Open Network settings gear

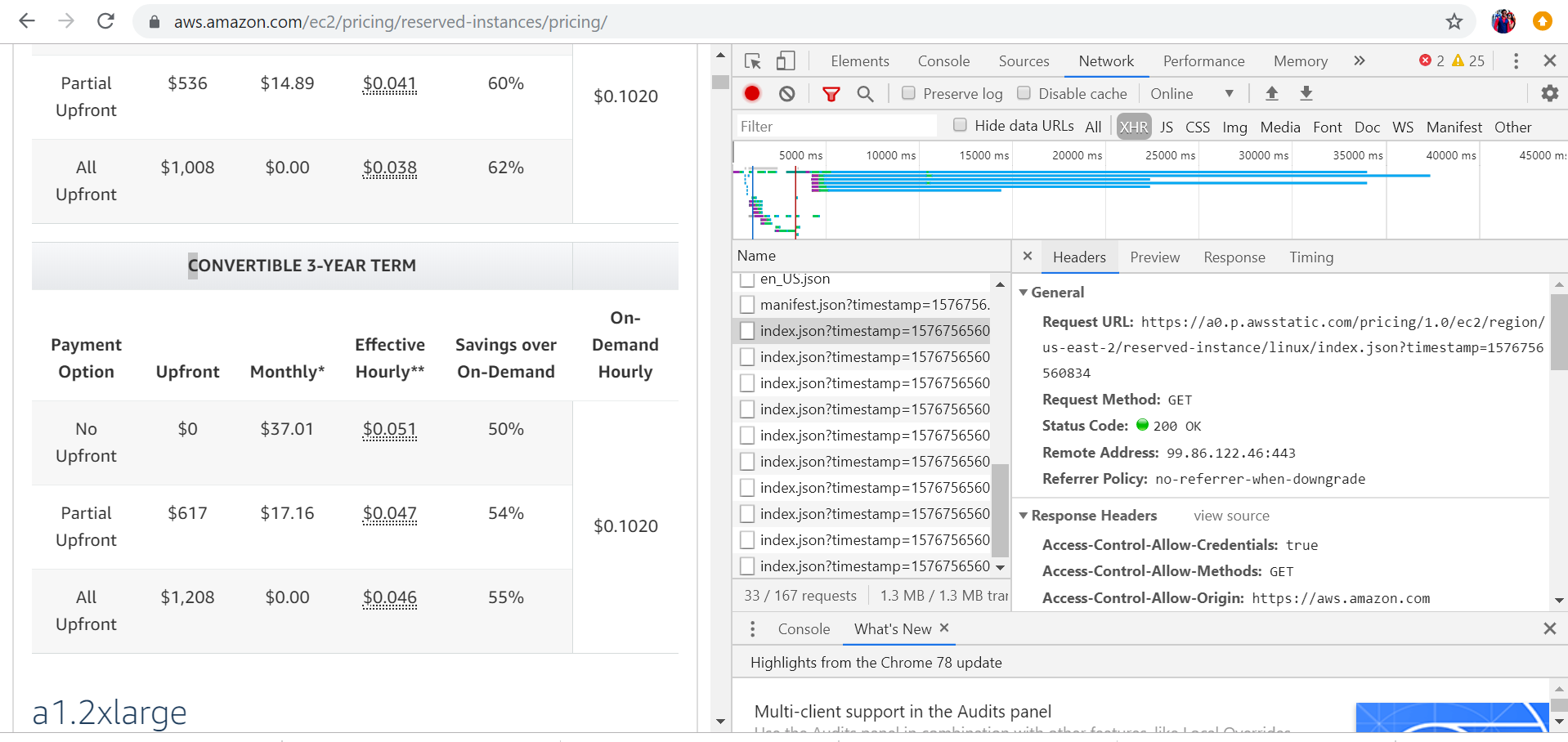tap(1549, 93)
